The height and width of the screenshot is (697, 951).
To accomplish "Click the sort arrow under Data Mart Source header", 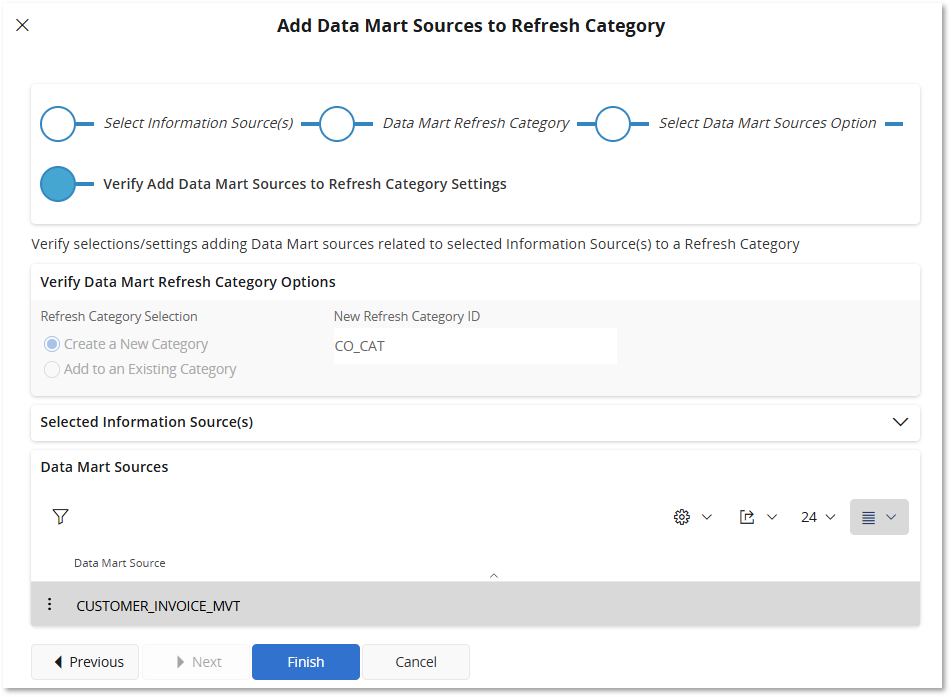I will point(494,575).
